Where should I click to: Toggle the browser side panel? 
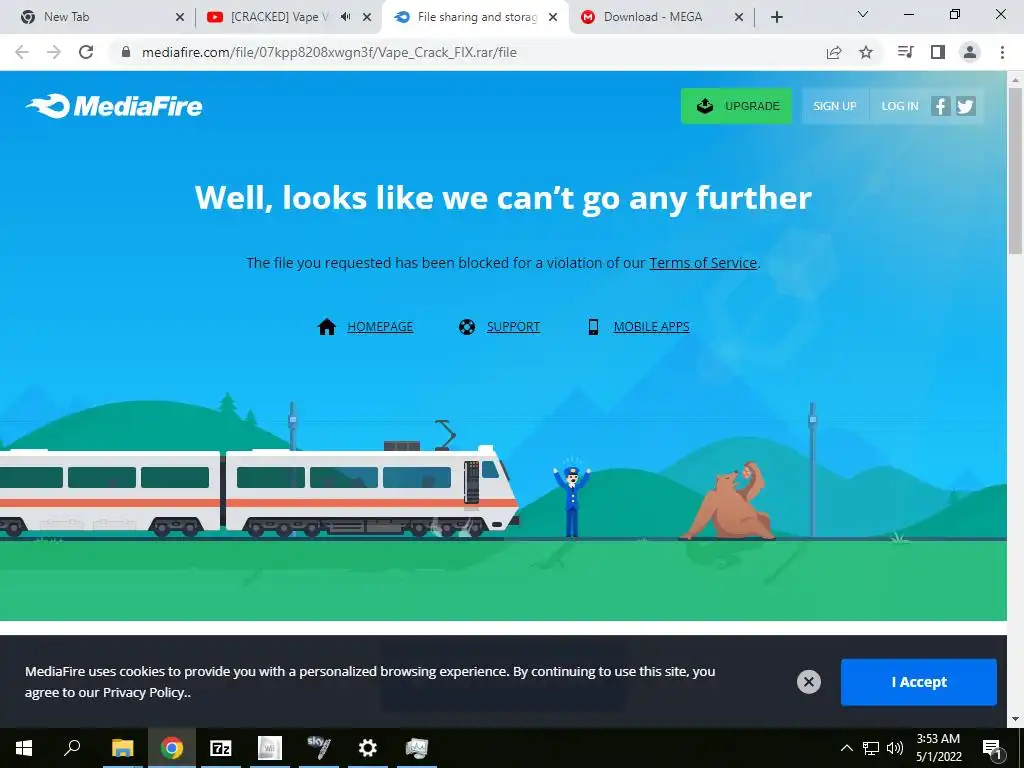(938, 52)
